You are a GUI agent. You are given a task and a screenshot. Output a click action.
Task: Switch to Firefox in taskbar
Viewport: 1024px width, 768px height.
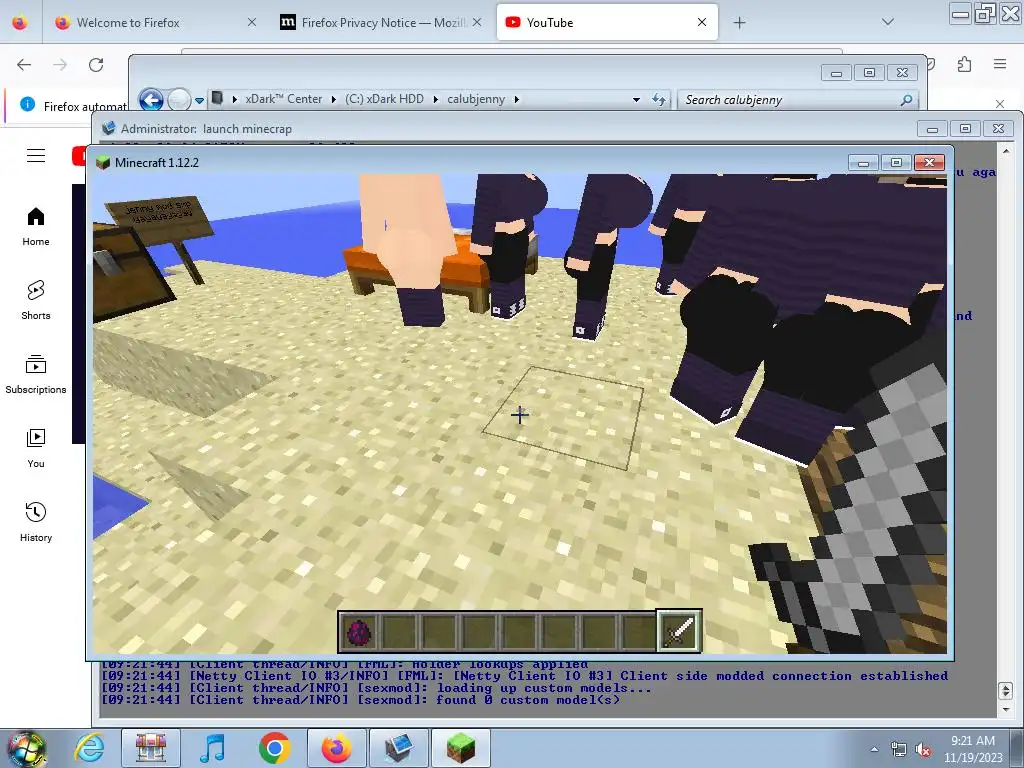(336, 748)
